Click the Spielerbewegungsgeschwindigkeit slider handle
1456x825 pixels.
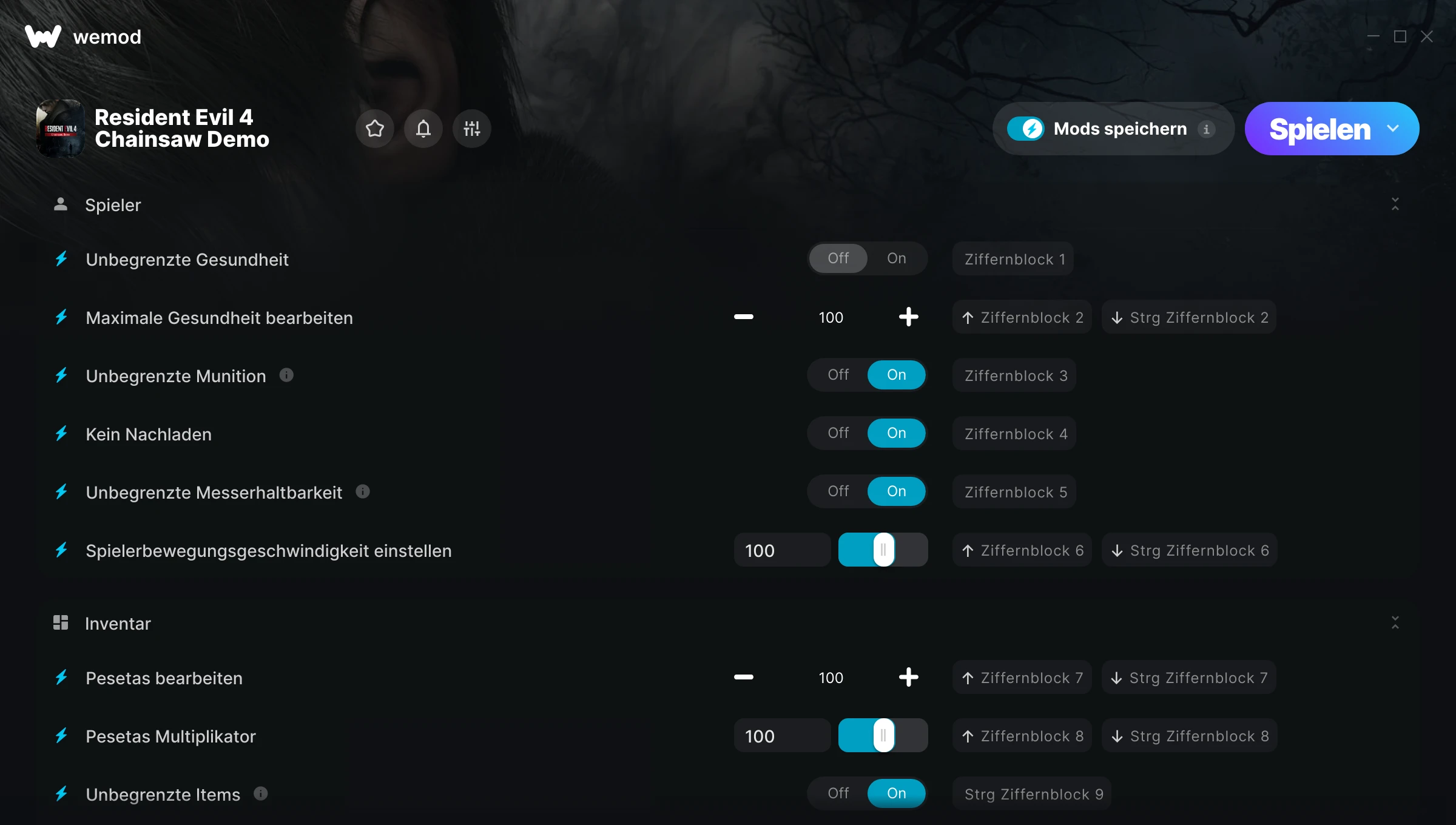pos(884,550)
